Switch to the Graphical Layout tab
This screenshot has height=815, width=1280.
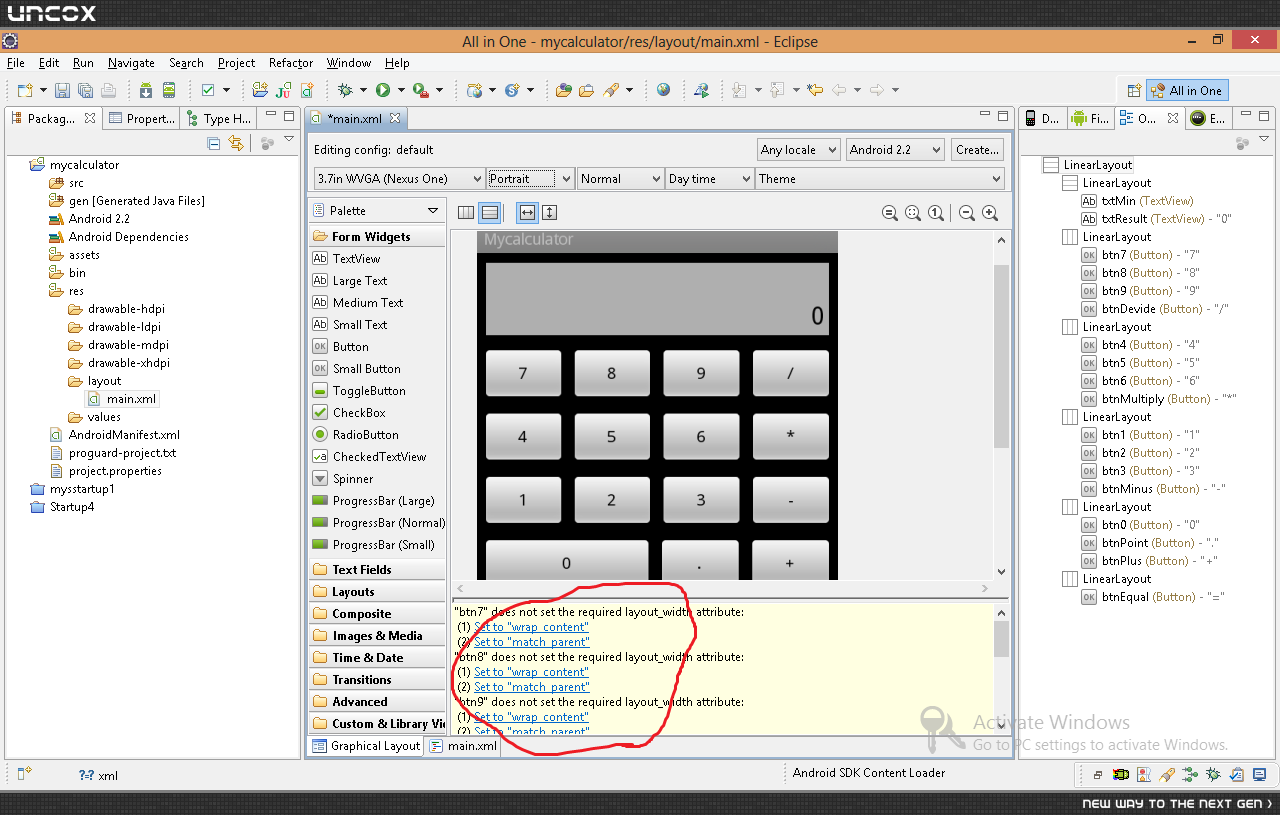tap(366, 746)
